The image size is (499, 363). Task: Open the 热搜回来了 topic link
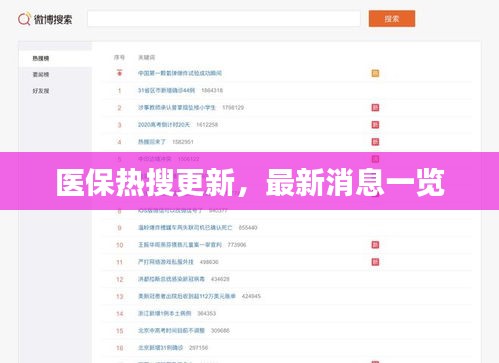pyautogui.click(x=152, y=142)
